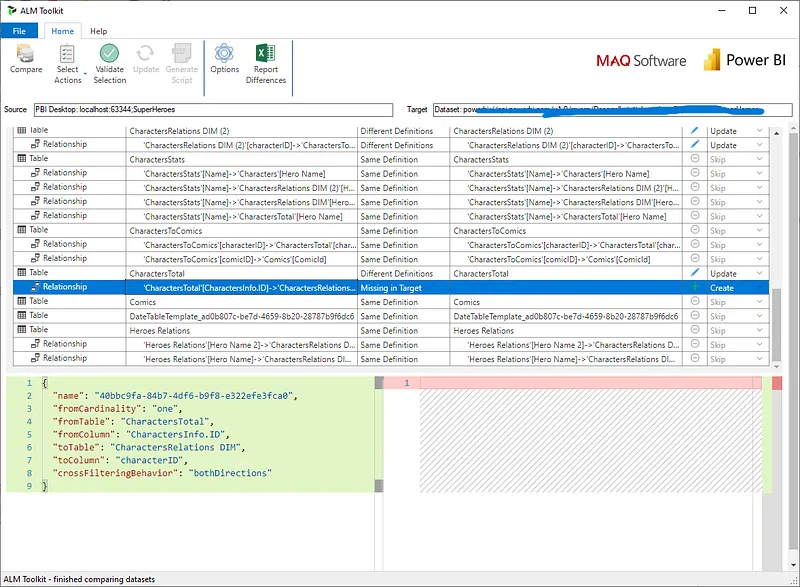The width and height of the screenshot is (800, 587).
Task: Export with the Report Differences Excel button
Action: [x=266, y=64]
